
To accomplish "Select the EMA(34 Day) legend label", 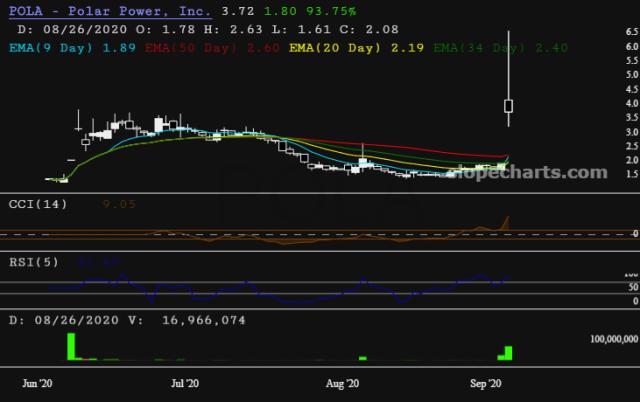I will 484,46.
